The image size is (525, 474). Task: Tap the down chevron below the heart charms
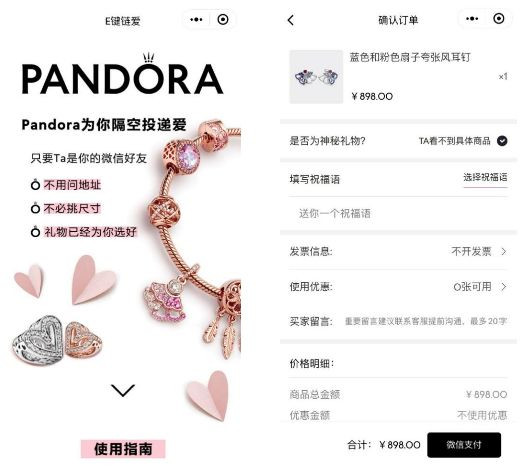(x=123, y=390)
